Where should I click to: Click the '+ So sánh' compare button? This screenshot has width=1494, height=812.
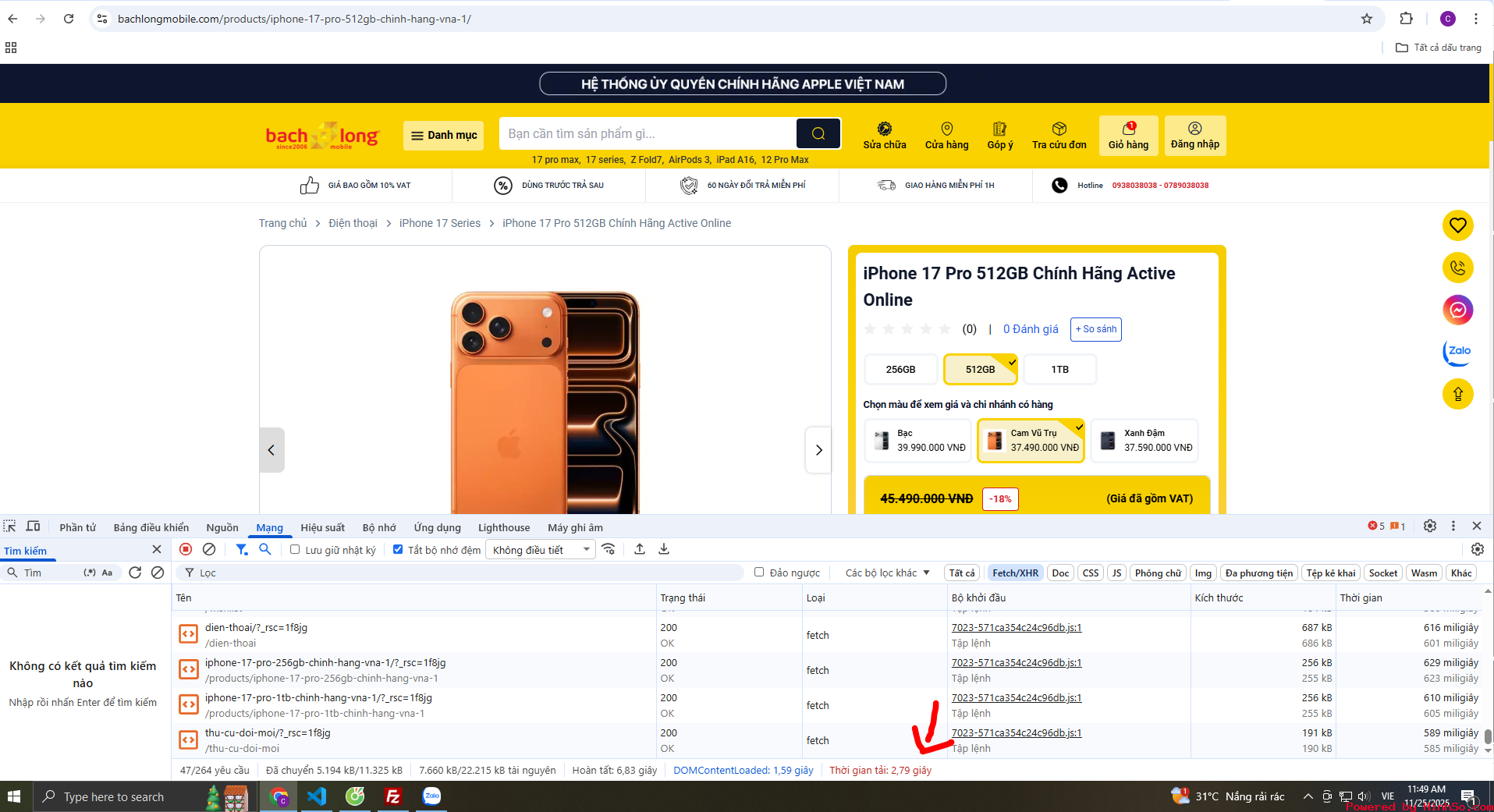[1095, 329]
